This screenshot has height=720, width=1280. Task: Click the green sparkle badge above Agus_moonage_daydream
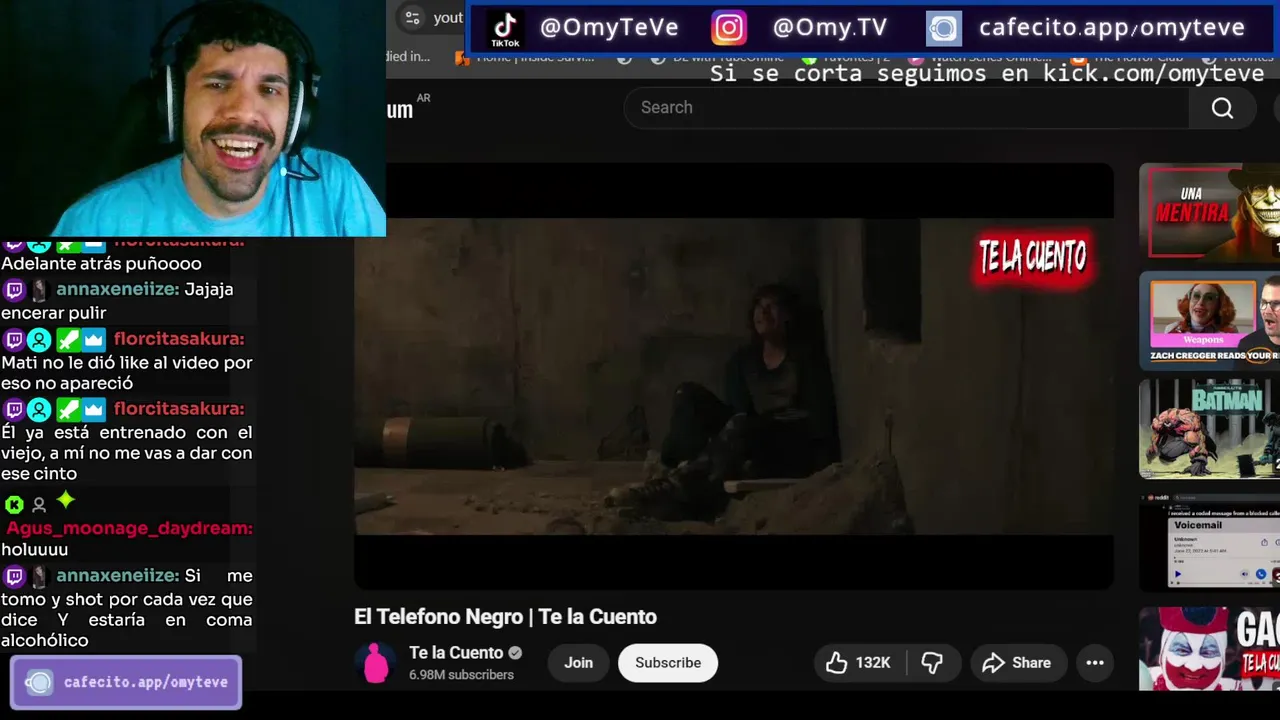(65, 500)
